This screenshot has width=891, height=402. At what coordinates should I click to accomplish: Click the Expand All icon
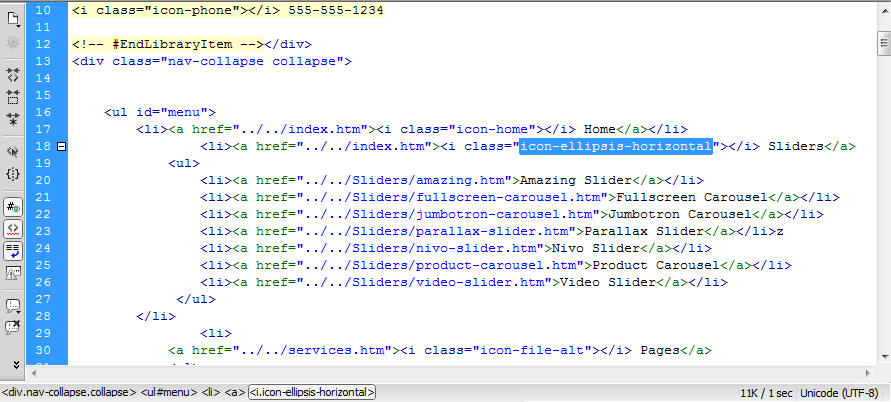[x=13, y=119]
